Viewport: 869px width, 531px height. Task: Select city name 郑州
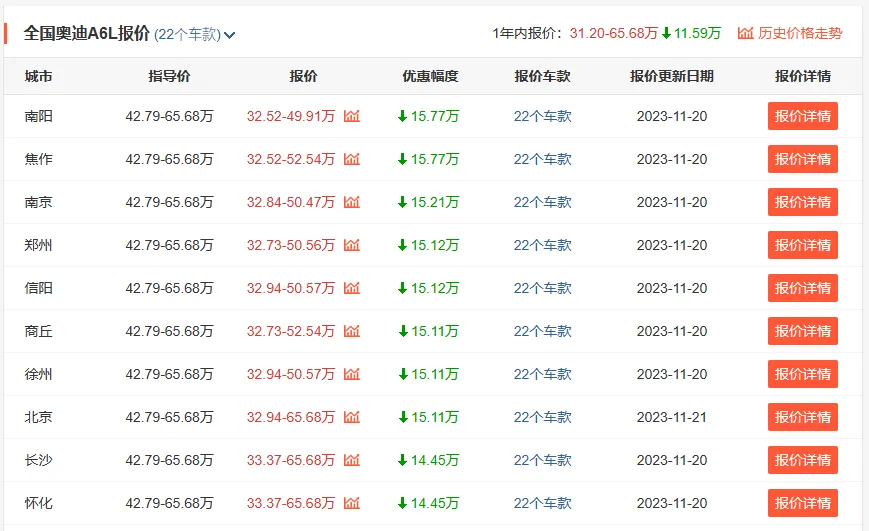(x=38, y=245)
